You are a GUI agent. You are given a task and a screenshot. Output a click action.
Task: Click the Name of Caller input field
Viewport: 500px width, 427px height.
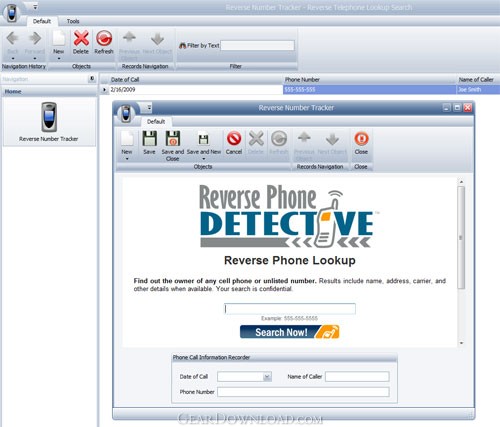tap(357, 377)
